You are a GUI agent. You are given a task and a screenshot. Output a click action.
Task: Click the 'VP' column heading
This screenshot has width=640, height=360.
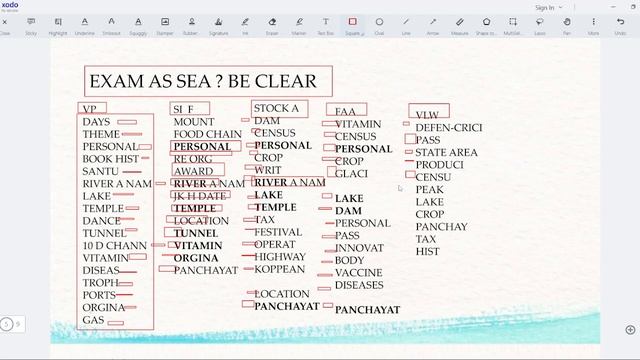click(89, 109)
